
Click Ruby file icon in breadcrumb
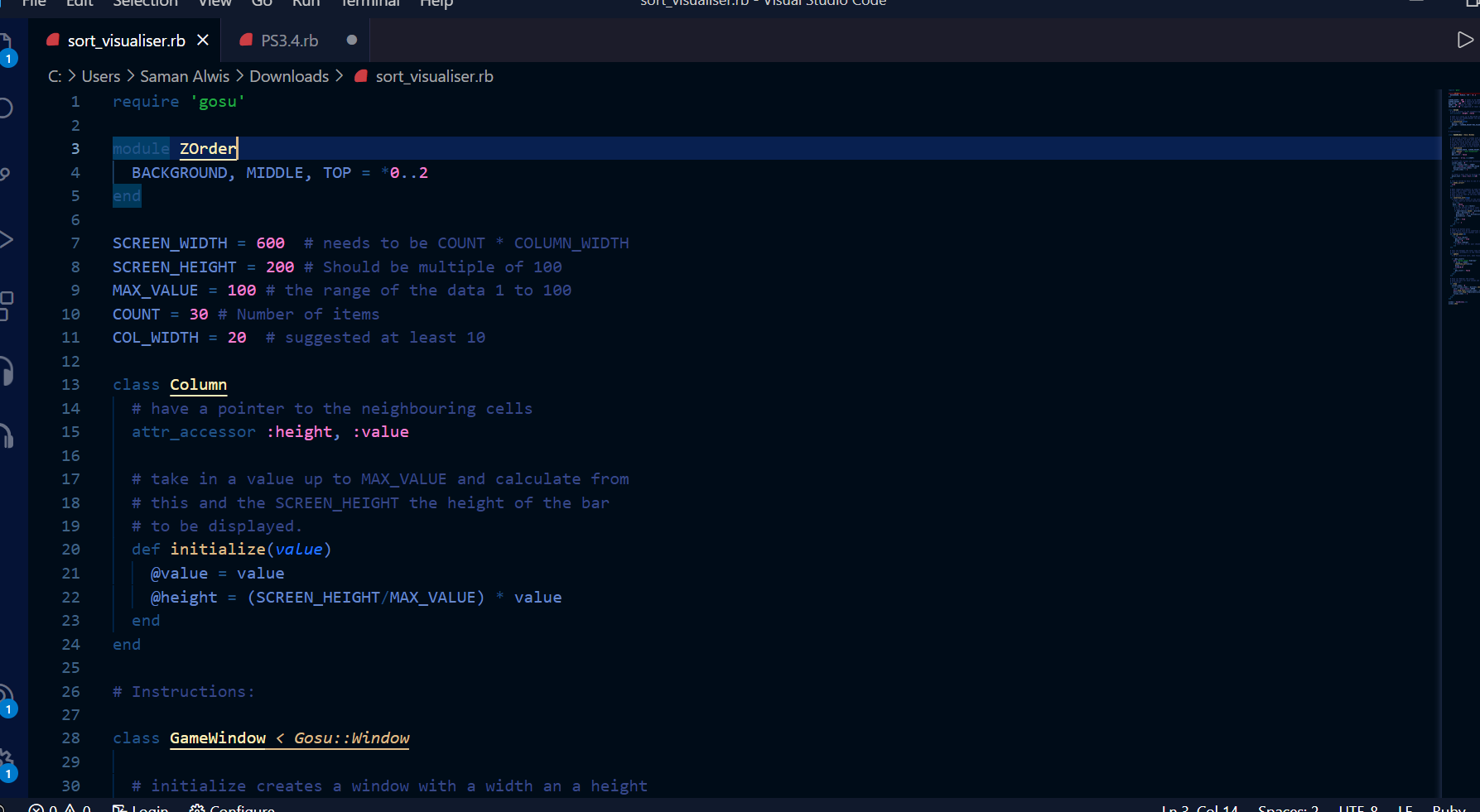361,76
